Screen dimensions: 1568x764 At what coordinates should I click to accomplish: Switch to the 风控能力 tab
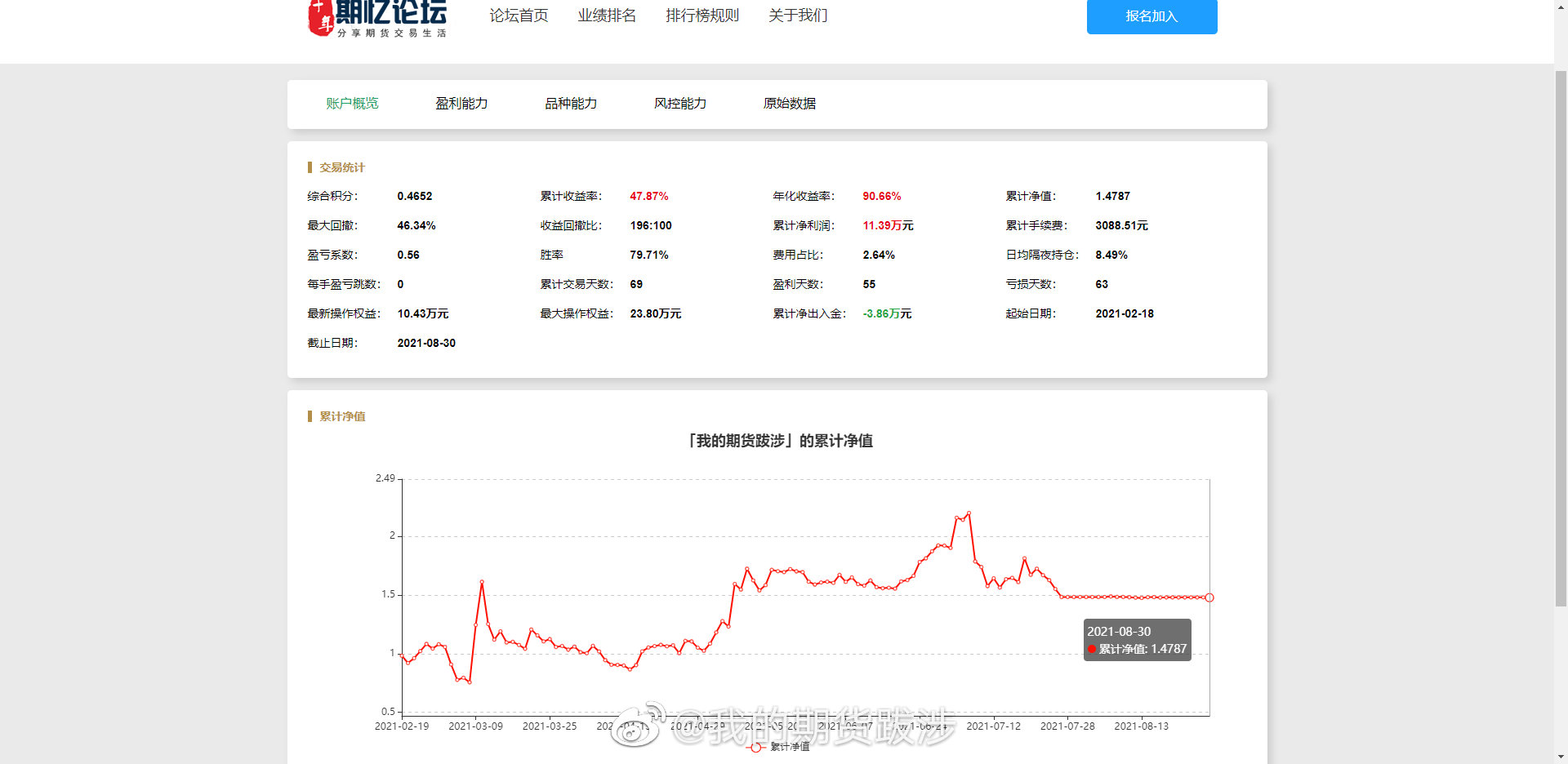(680, 104)
